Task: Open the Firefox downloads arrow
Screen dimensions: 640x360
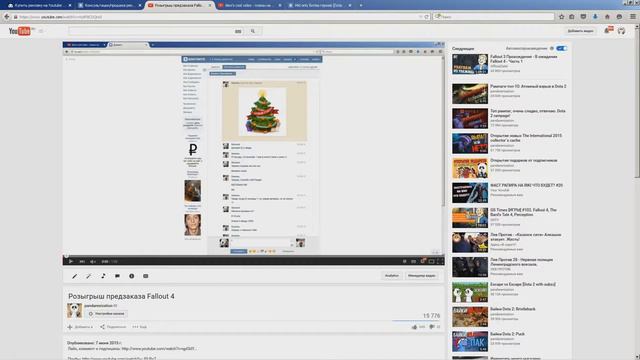Action: pyautogui.click(x=595, y=17)
